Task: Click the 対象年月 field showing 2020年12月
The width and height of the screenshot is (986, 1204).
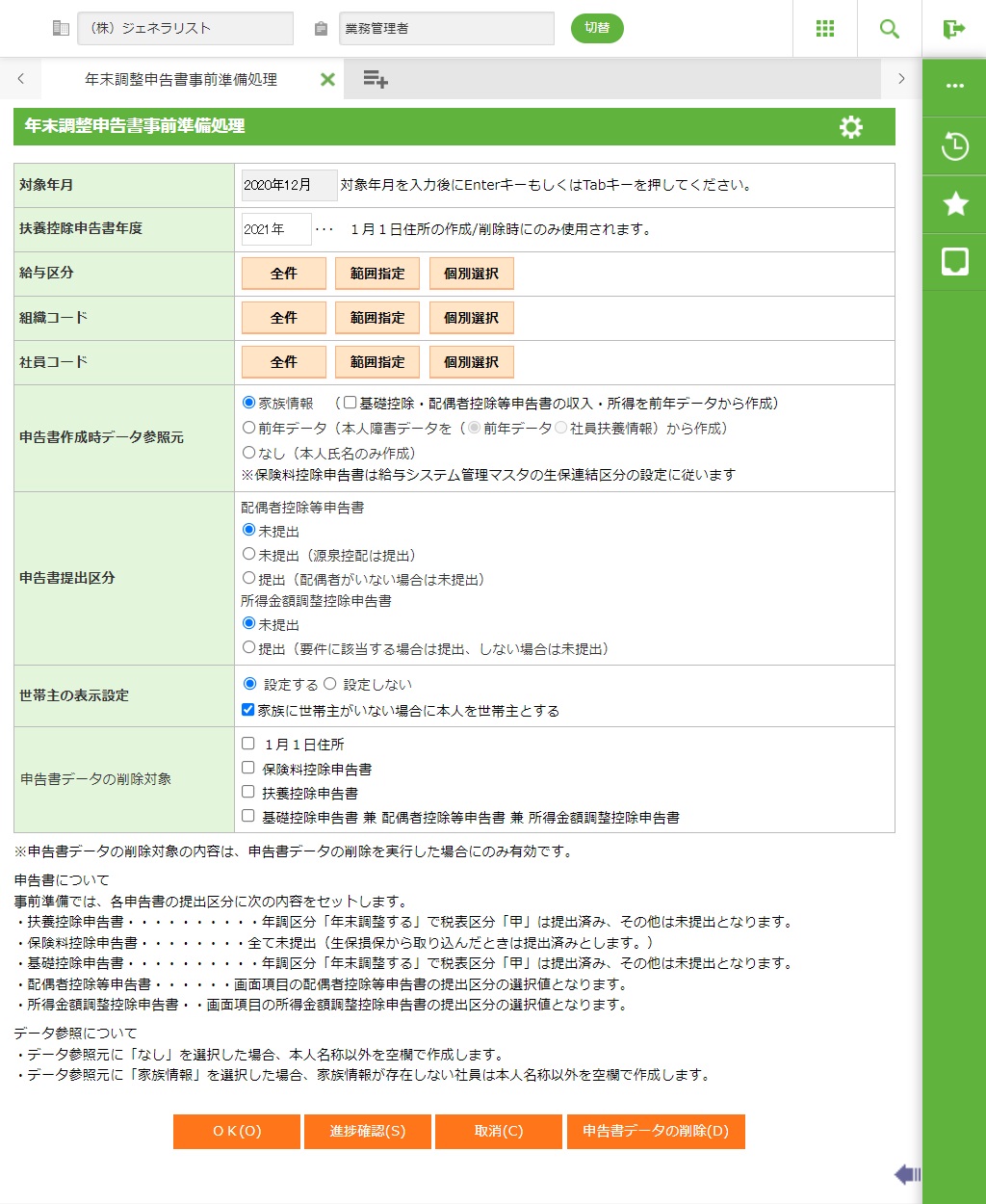Action: [x=289, y=185]
